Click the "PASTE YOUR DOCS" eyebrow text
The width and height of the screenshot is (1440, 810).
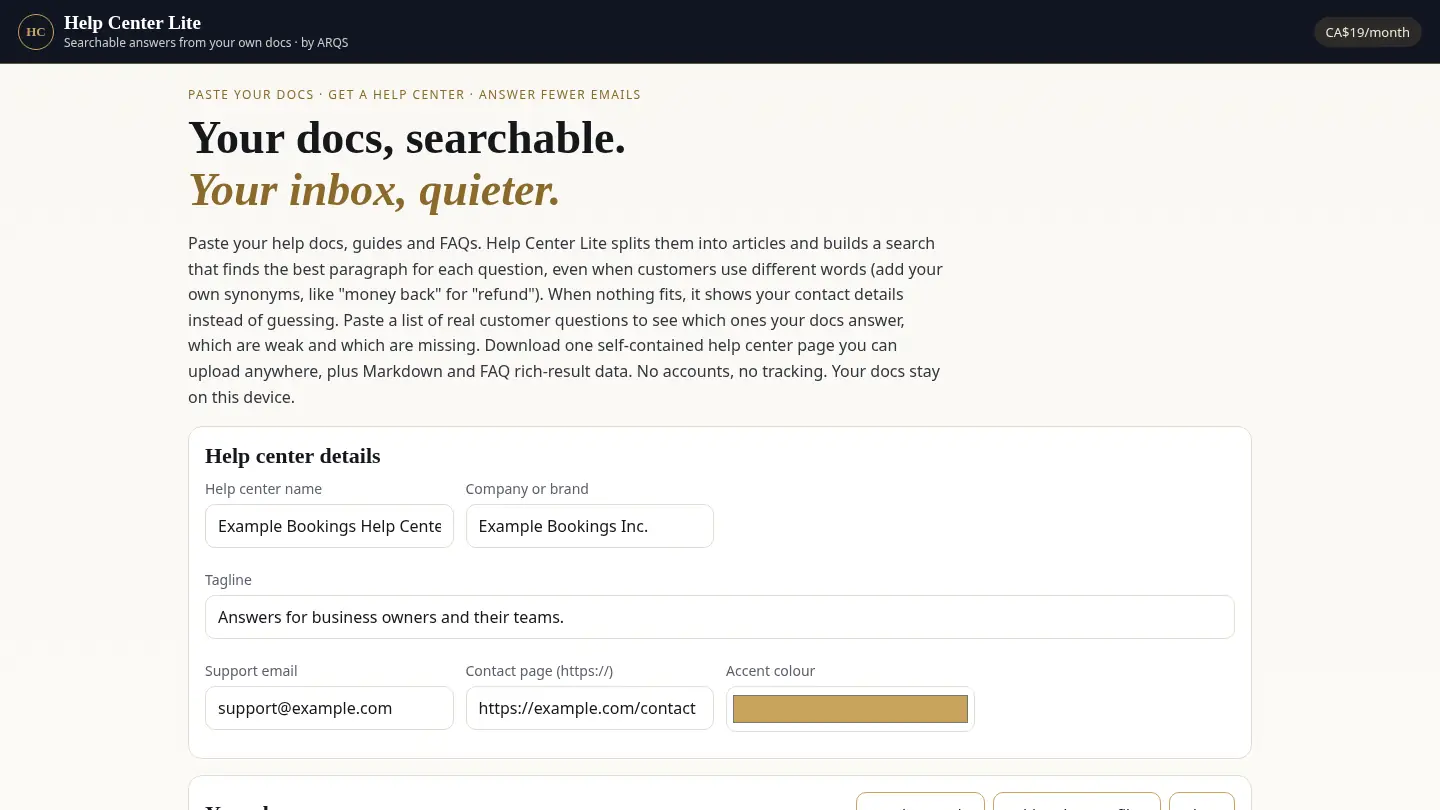point(251,95)
